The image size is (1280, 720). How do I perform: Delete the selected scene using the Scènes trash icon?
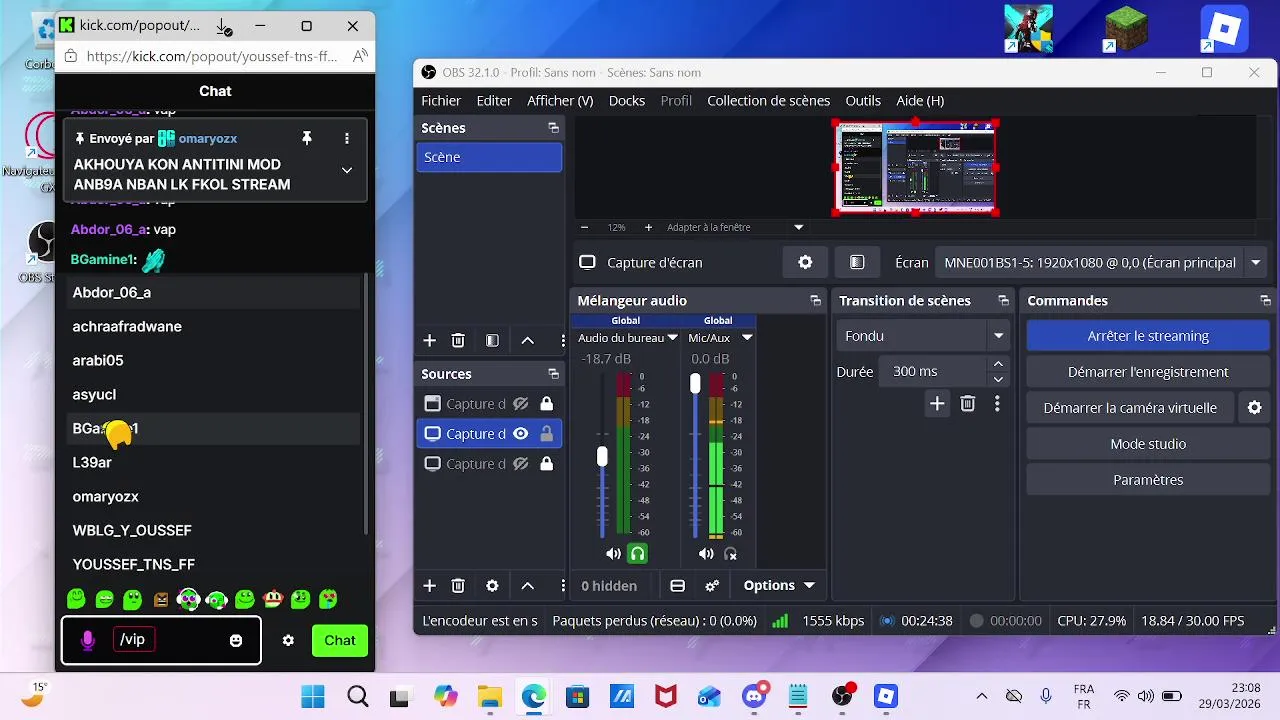[458, 341]
